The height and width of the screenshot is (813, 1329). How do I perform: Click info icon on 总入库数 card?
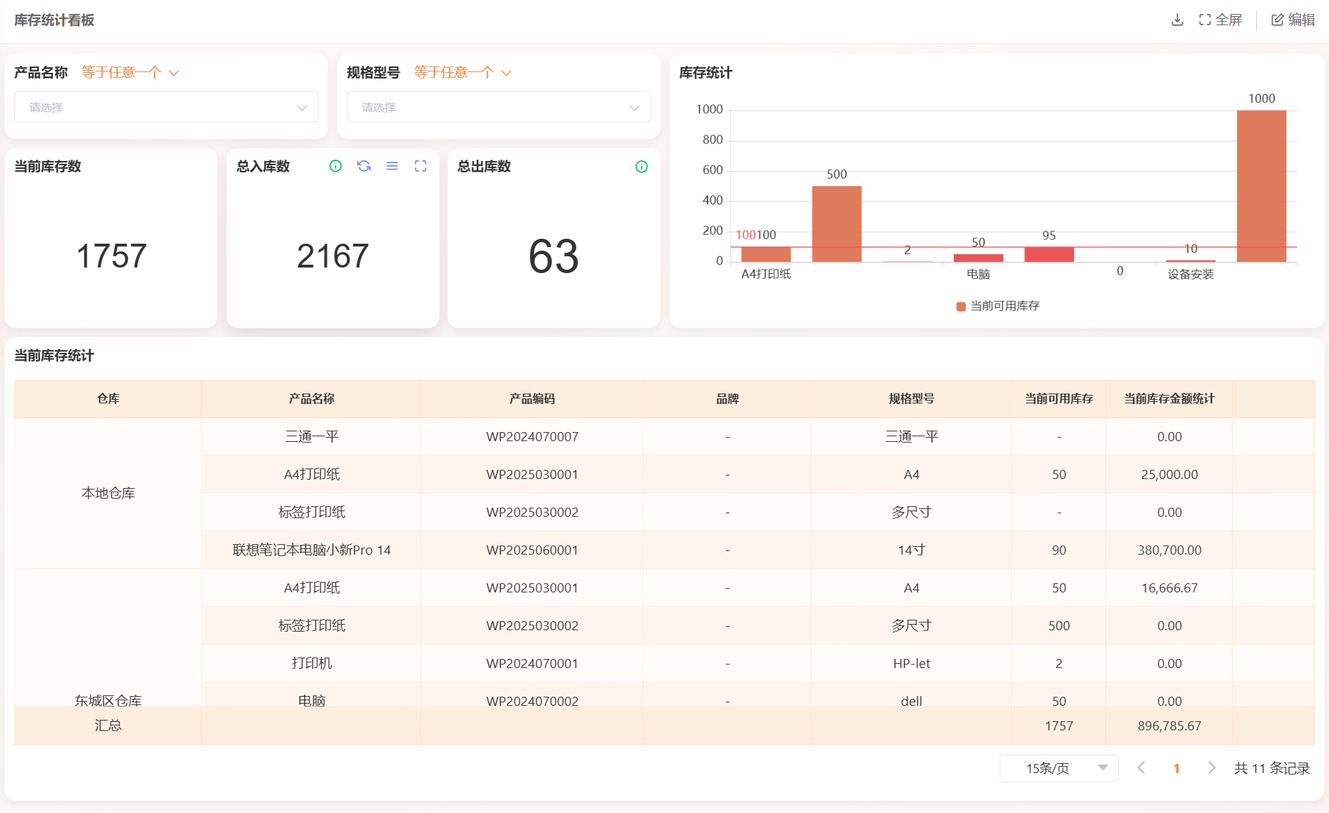tap(336, 166)
